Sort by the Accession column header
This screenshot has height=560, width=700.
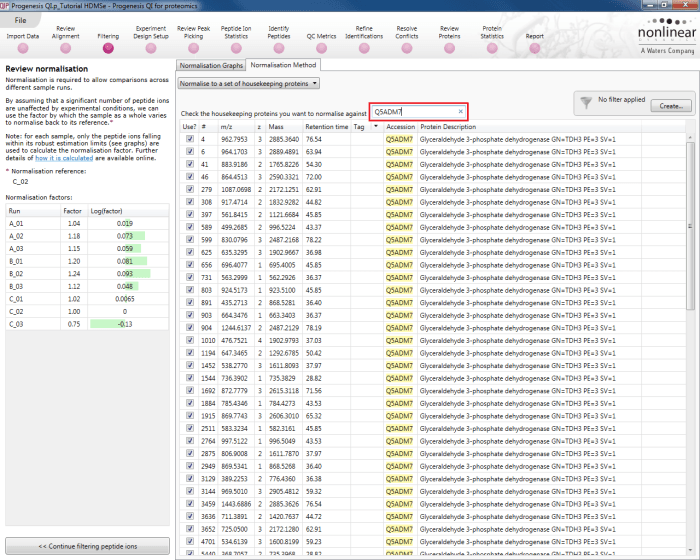[400, 127]
